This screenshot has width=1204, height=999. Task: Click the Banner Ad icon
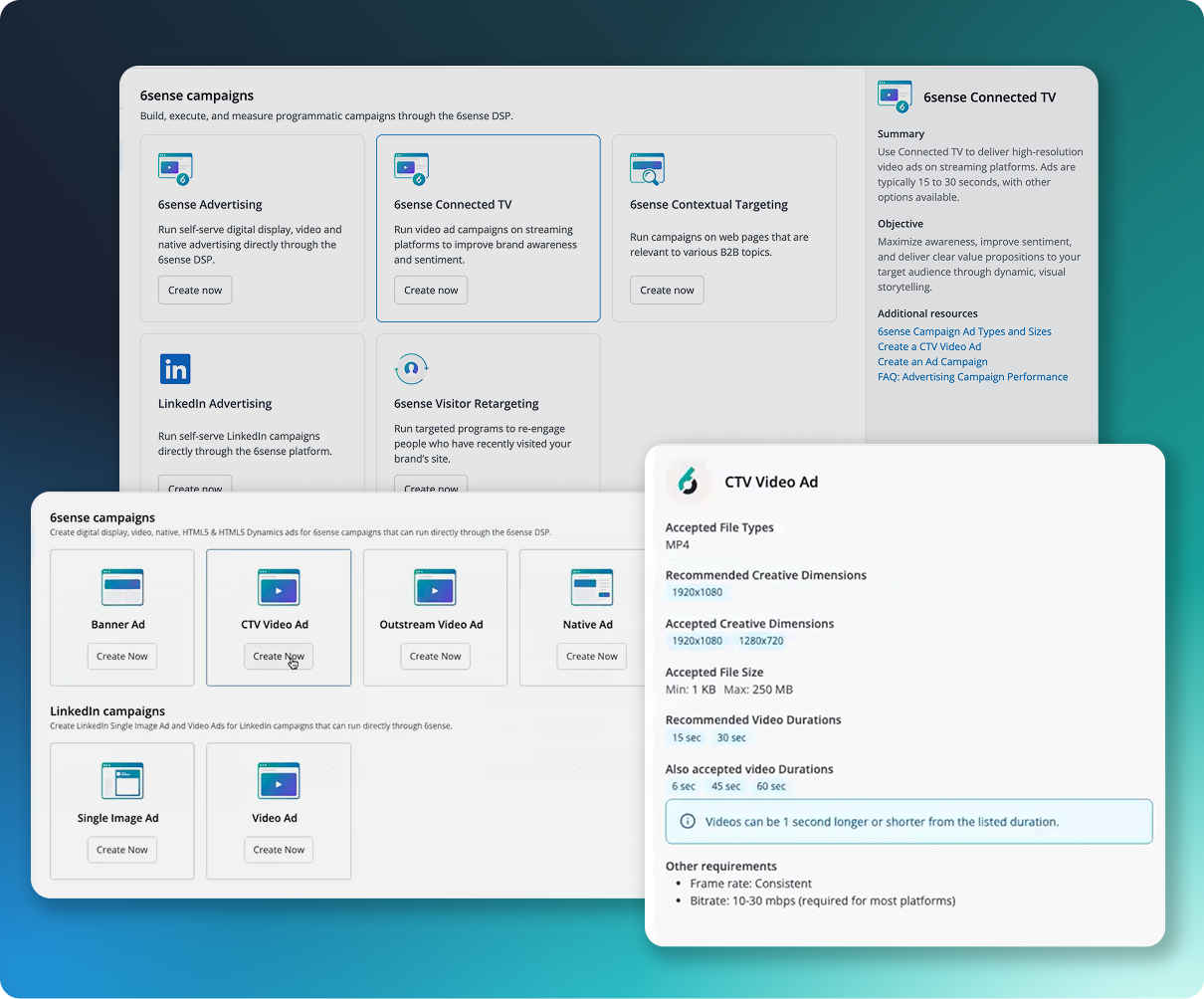(x=122, y=588)
